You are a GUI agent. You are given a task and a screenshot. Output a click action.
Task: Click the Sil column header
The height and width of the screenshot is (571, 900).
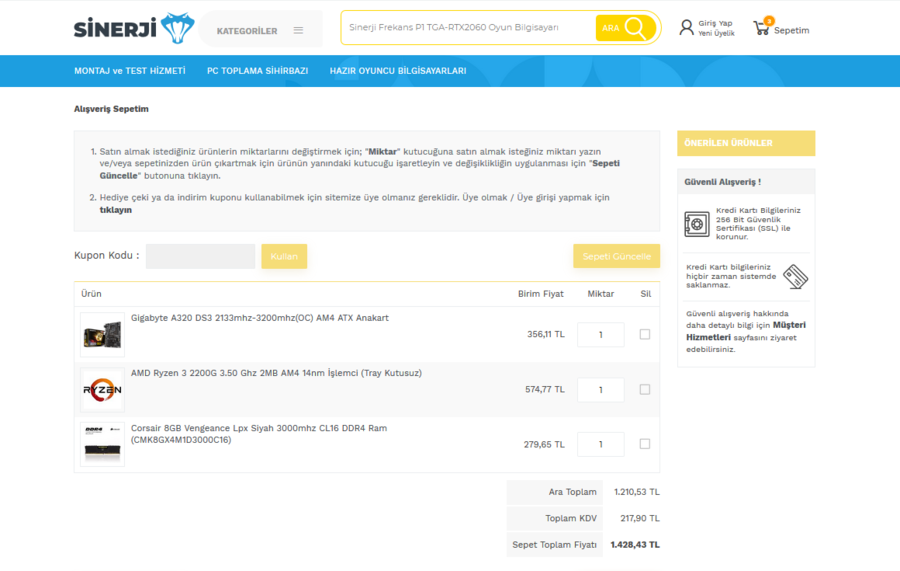pos(646,294)
